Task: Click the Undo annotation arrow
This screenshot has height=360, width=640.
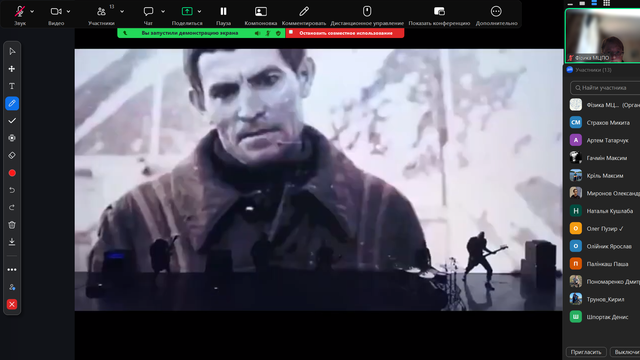Action: 12,190
